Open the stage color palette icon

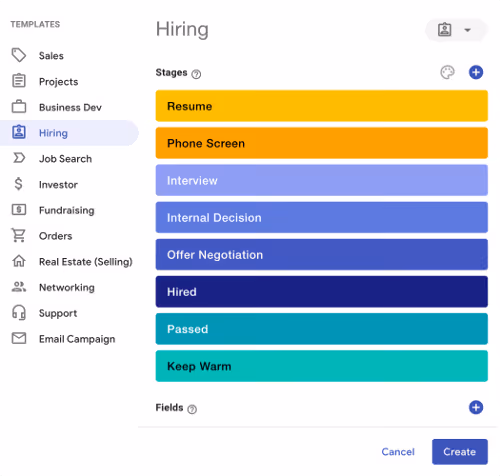click(447, 72)
